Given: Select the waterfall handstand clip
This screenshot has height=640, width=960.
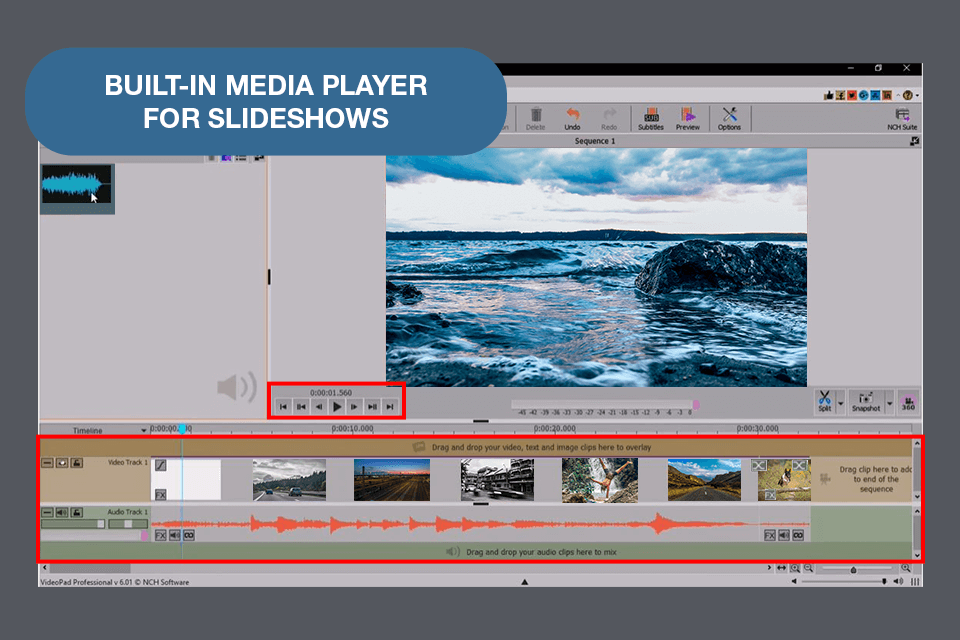Looking at the screenshot, I should pos(599,480).
